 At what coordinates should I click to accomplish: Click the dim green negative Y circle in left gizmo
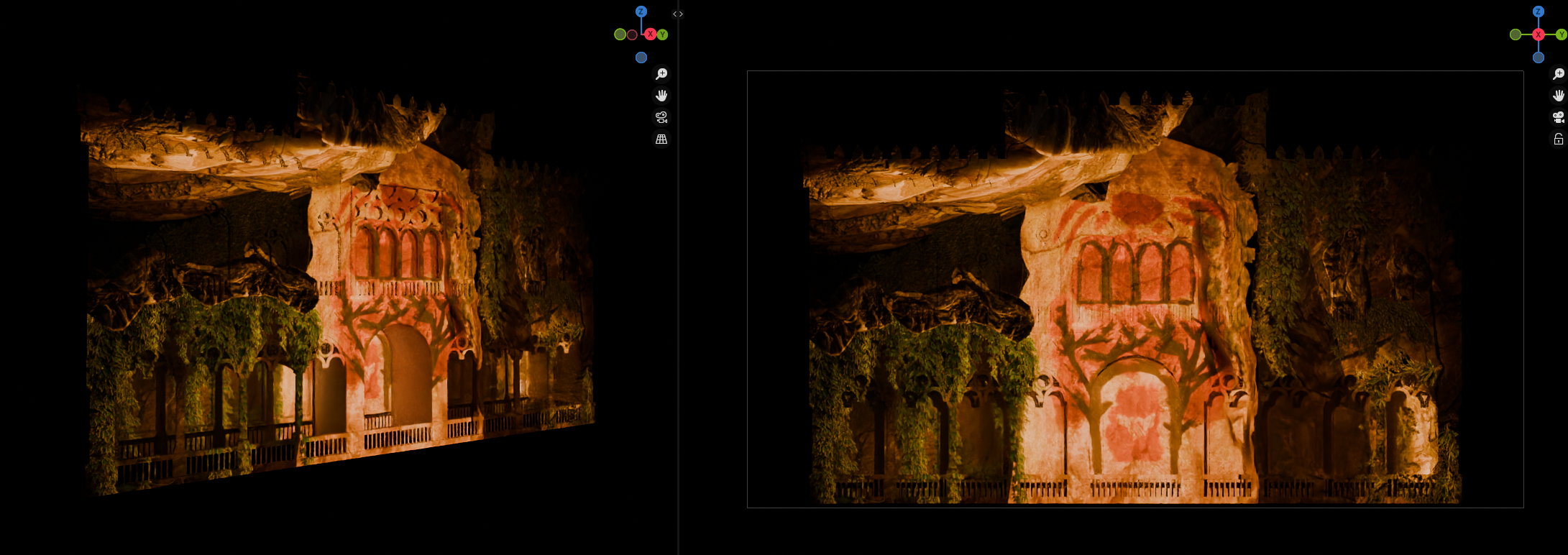pos(620,35)
